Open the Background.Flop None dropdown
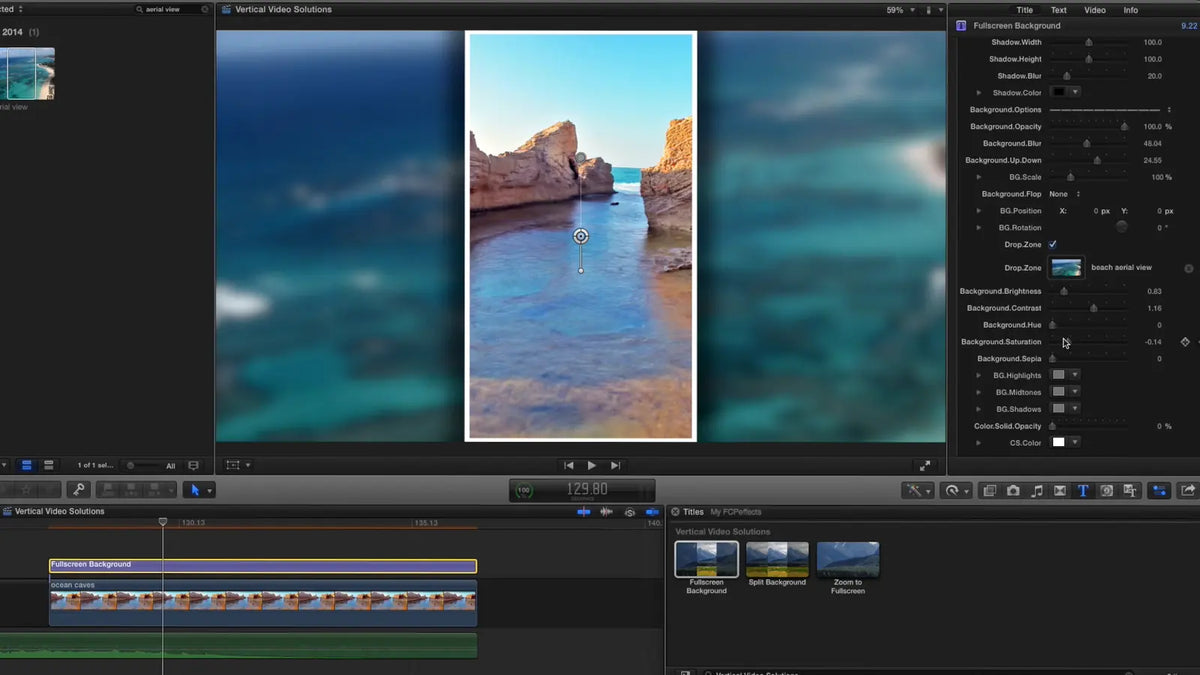1200x675 pixels. coord(1064,194)
